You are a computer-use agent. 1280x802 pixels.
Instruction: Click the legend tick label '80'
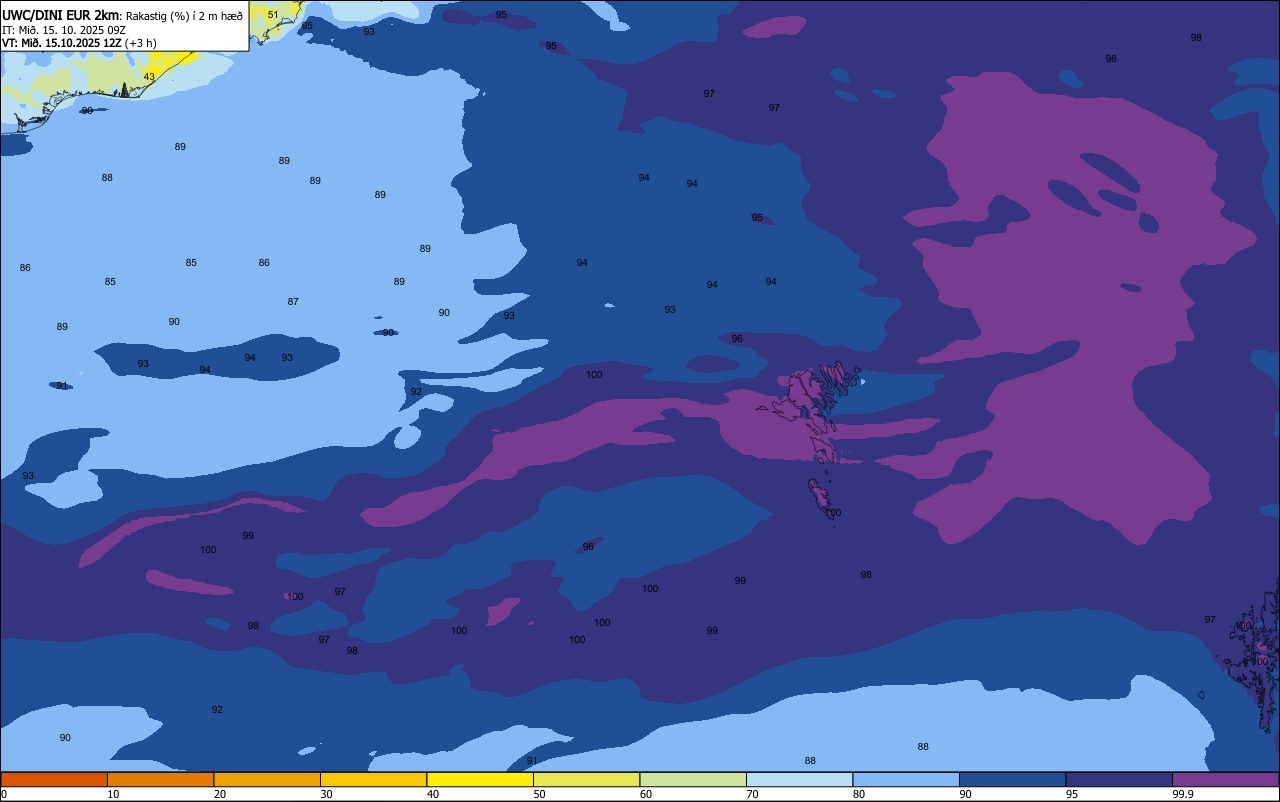[x=859, y=794]
